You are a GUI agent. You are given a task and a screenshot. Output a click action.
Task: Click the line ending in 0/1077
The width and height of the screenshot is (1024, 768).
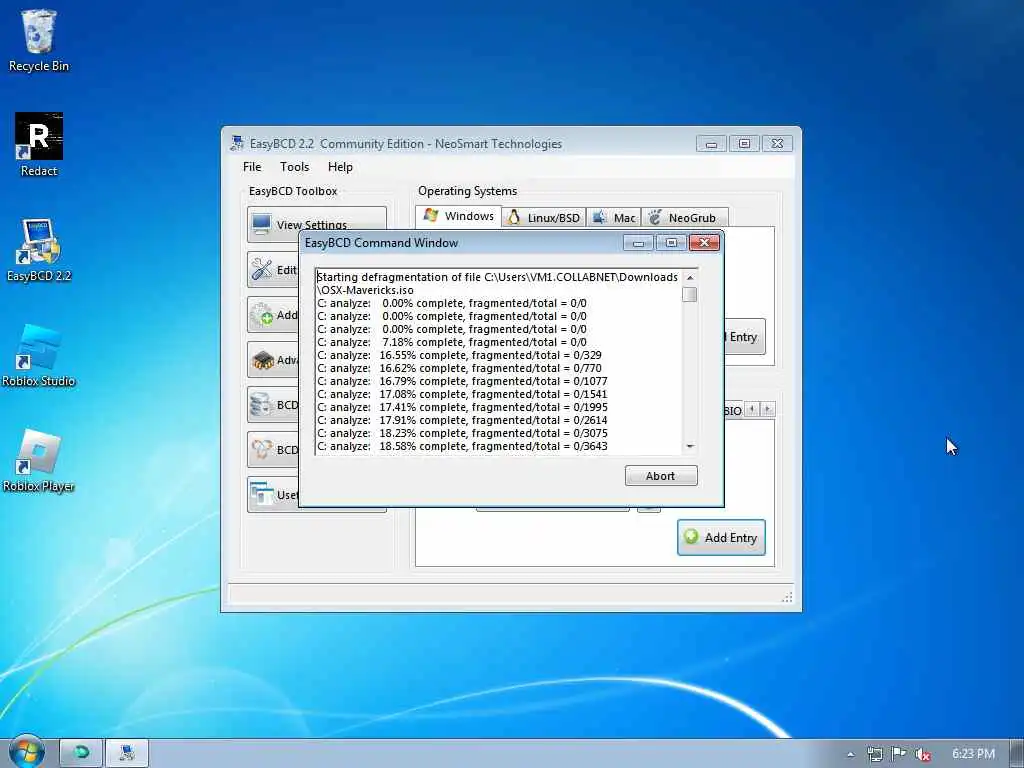click(x=462, y=381)
